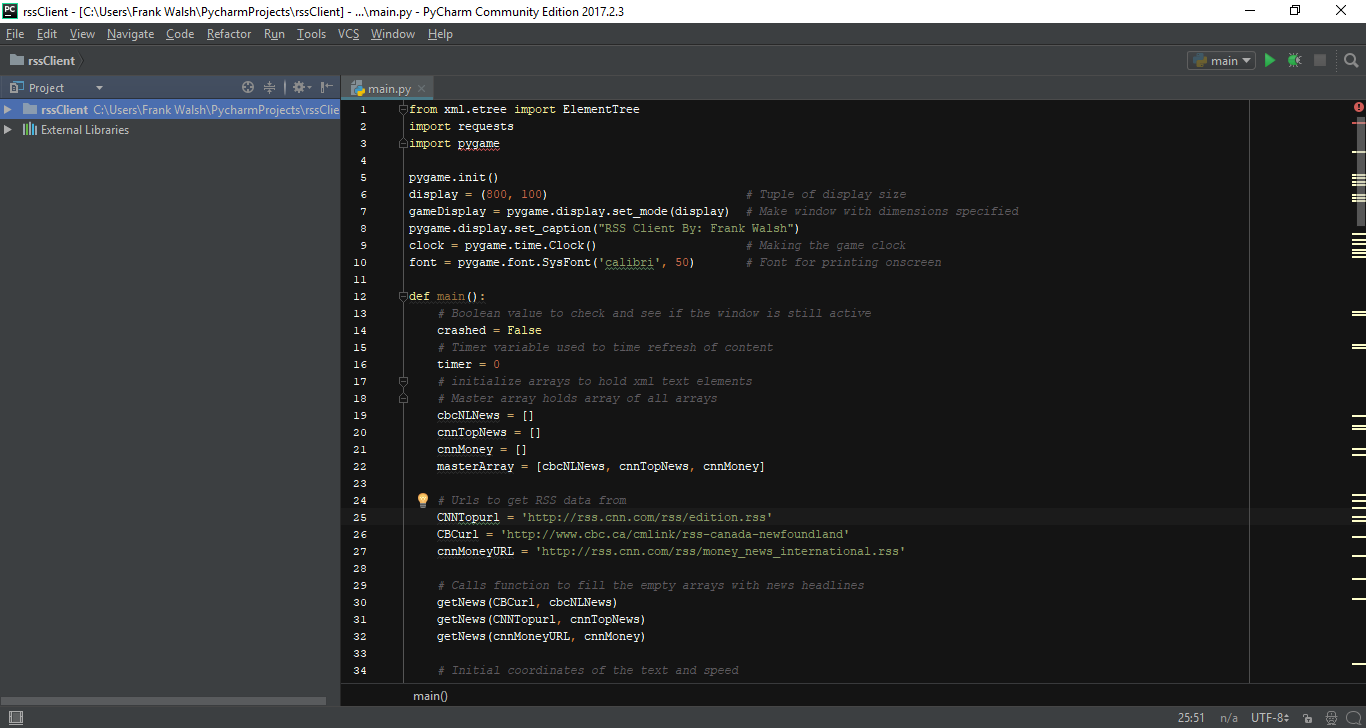This screenshot has height=728, width=1366.
Task: Hide the Project tool window panel
Action: tap(327, 88)
